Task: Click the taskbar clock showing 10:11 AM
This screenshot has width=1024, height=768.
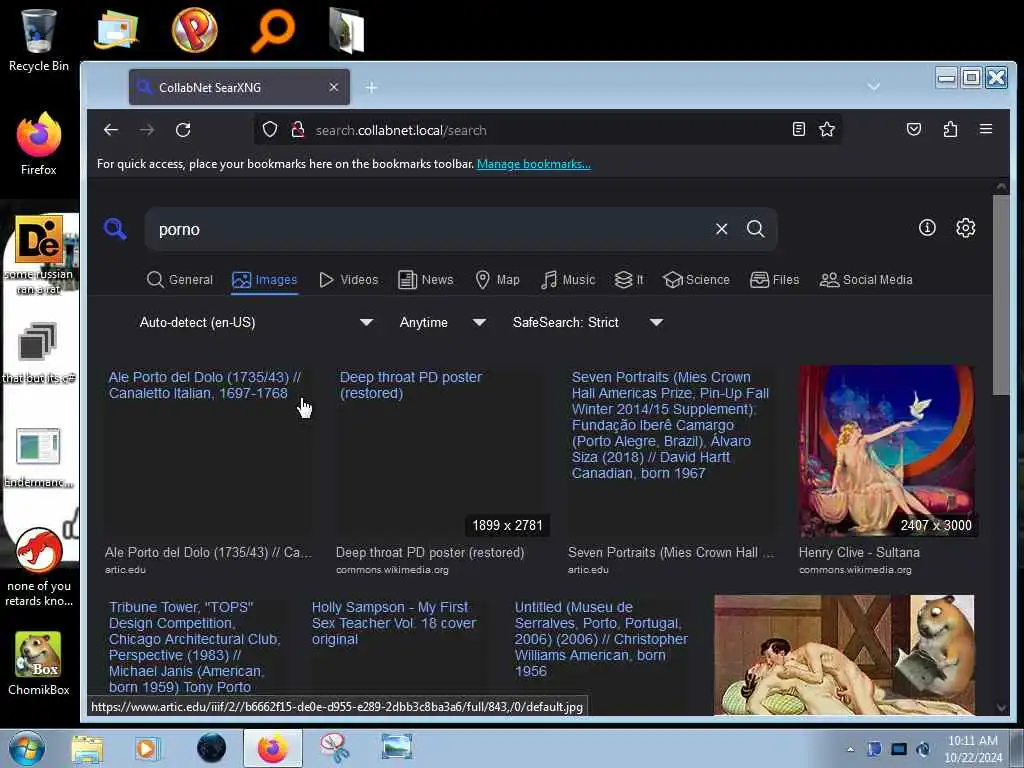Action: coord(972,749)
